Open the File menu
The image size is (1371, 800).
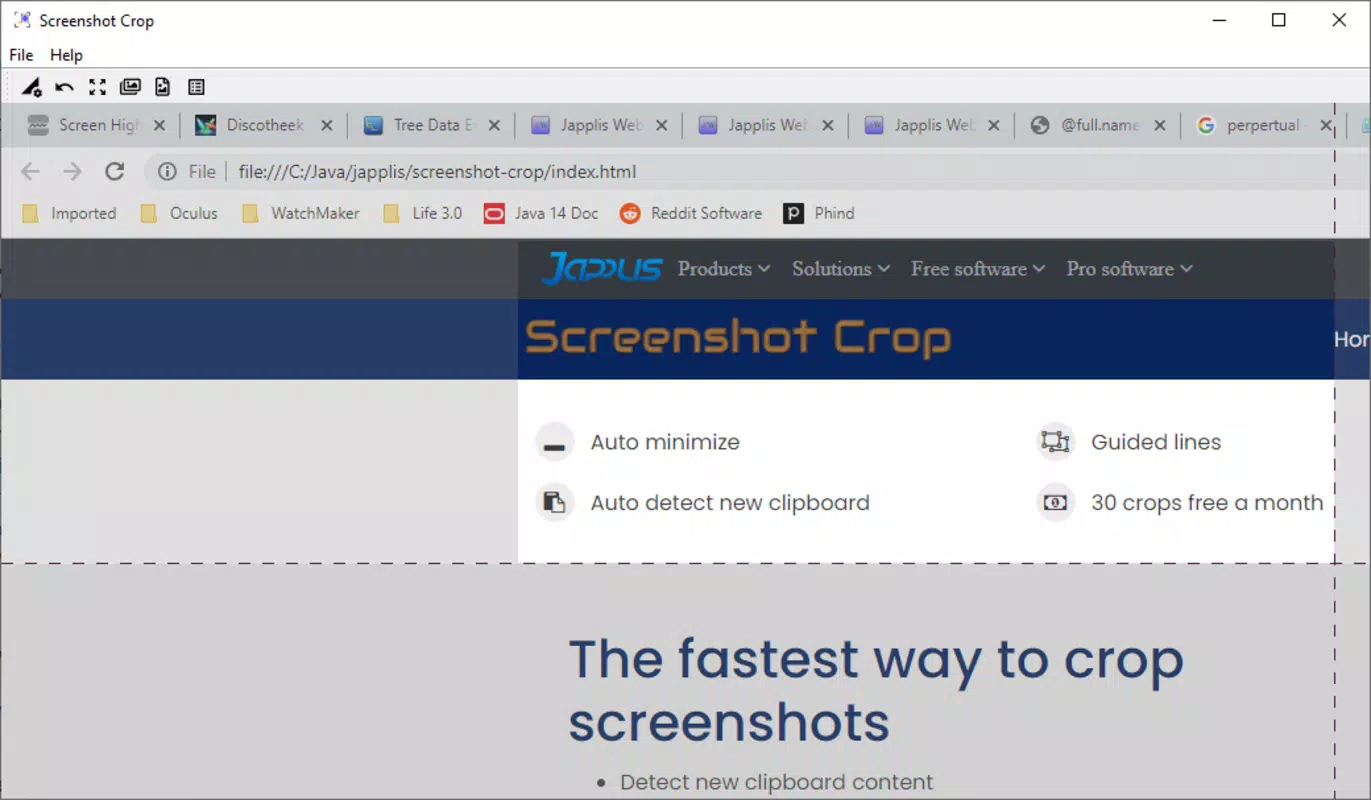[21, 55]
